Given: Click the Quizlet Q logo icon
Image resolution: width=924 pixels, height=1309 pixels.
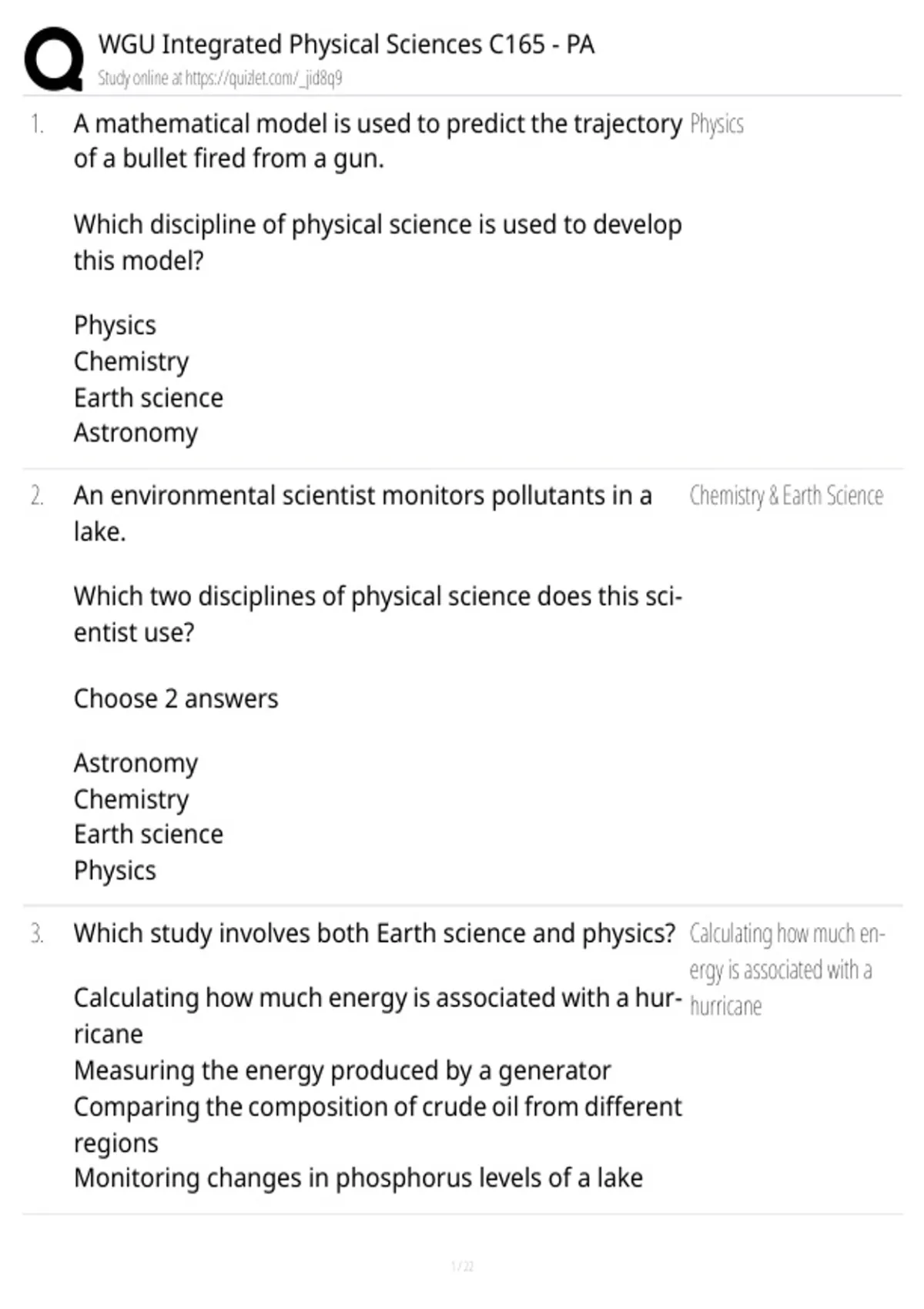Looking at the screenshot, I should 54,59.
